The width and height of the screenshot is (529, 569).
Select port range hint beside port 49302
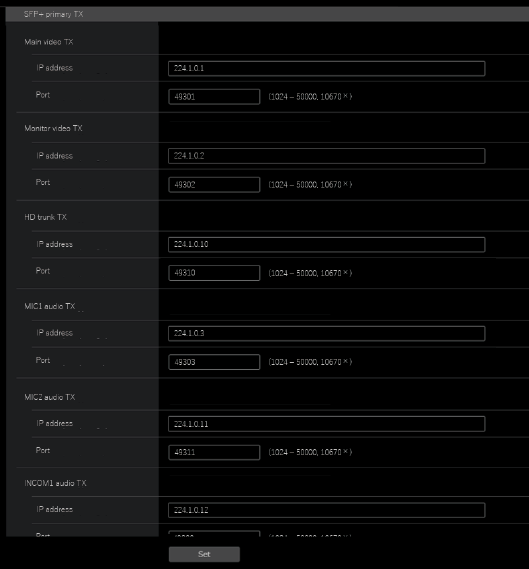[310, 185]
